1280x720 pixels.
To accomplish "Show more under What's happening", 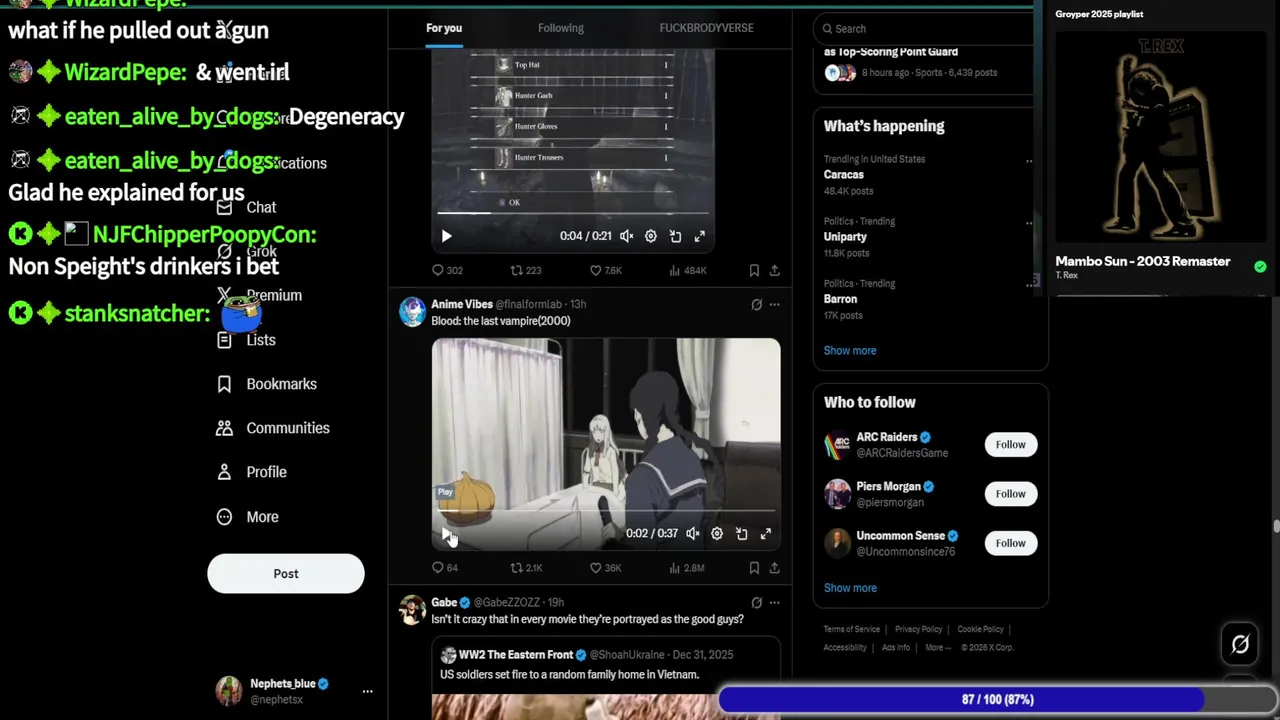I will (x=850, y=351).
